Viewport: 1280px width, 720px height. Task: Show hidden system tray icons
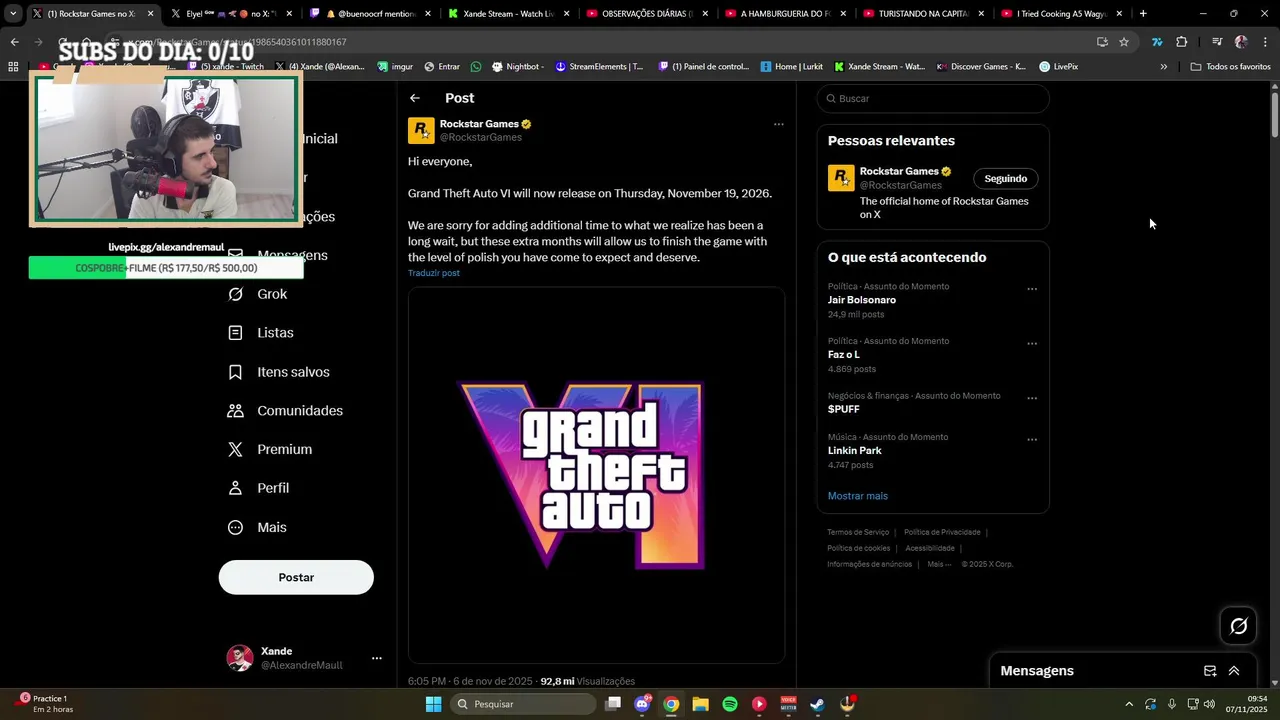[x=1129, y=704]
